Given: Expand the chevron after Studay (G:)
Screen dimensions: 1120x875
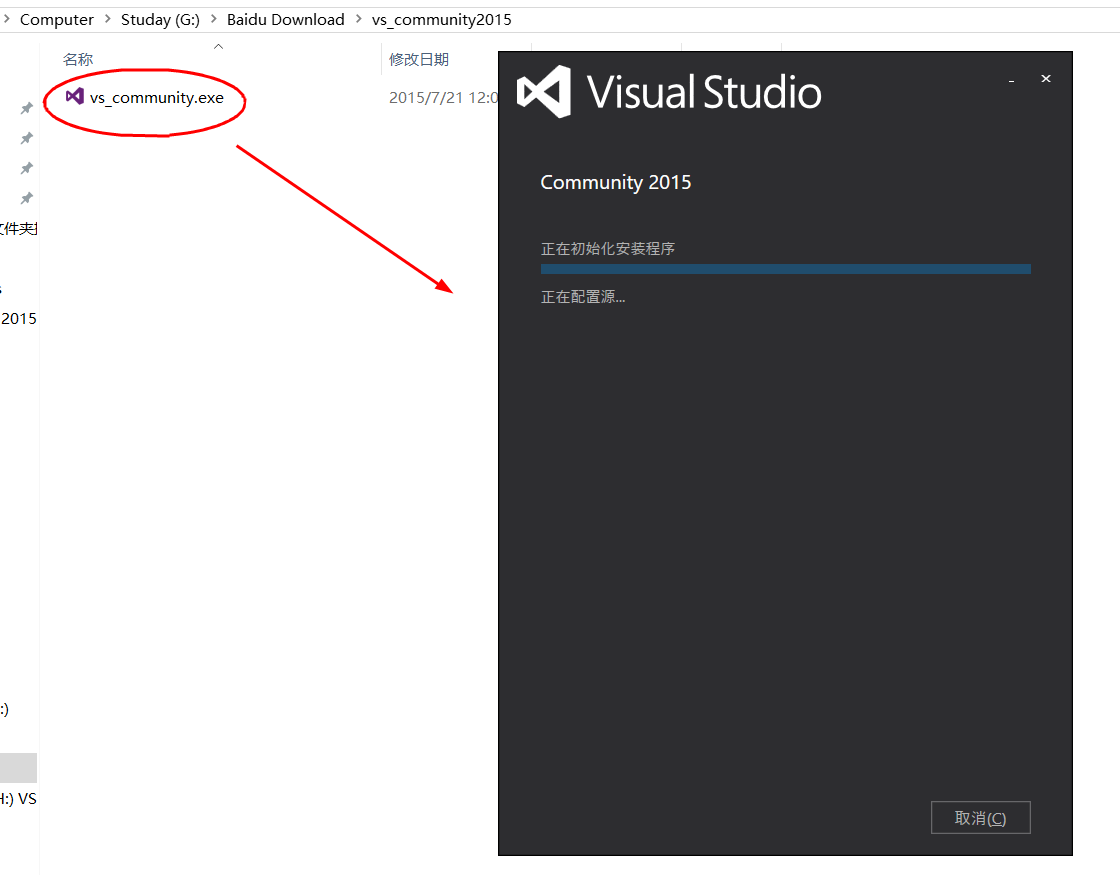Looking at the screenshot, I should tap(213, 20).
